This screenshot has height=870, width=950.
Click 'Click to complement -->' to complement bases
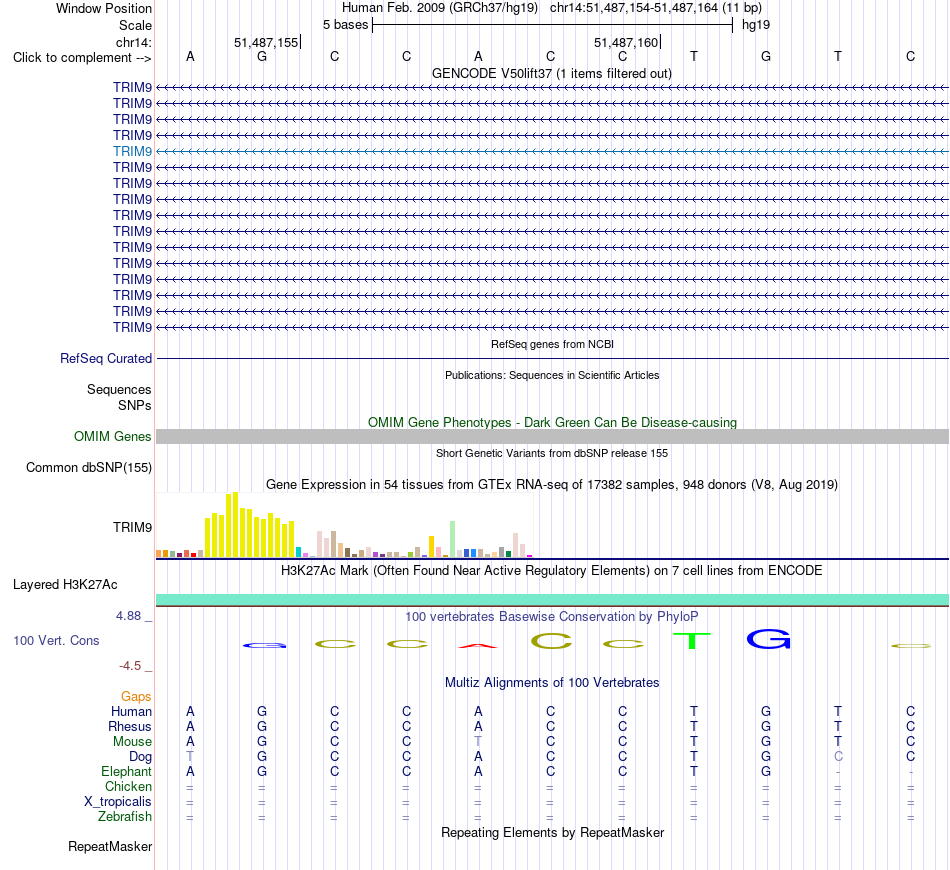(82, 58)
